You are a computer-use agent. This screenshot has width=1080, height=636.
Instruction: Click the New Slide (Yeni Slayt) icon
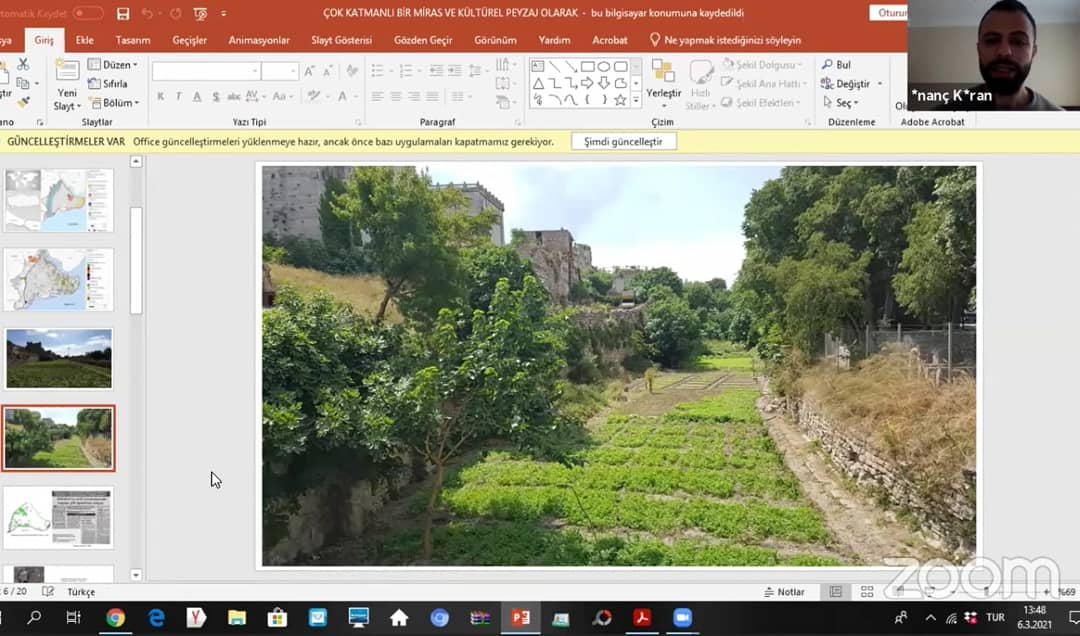tap(67, 72)
